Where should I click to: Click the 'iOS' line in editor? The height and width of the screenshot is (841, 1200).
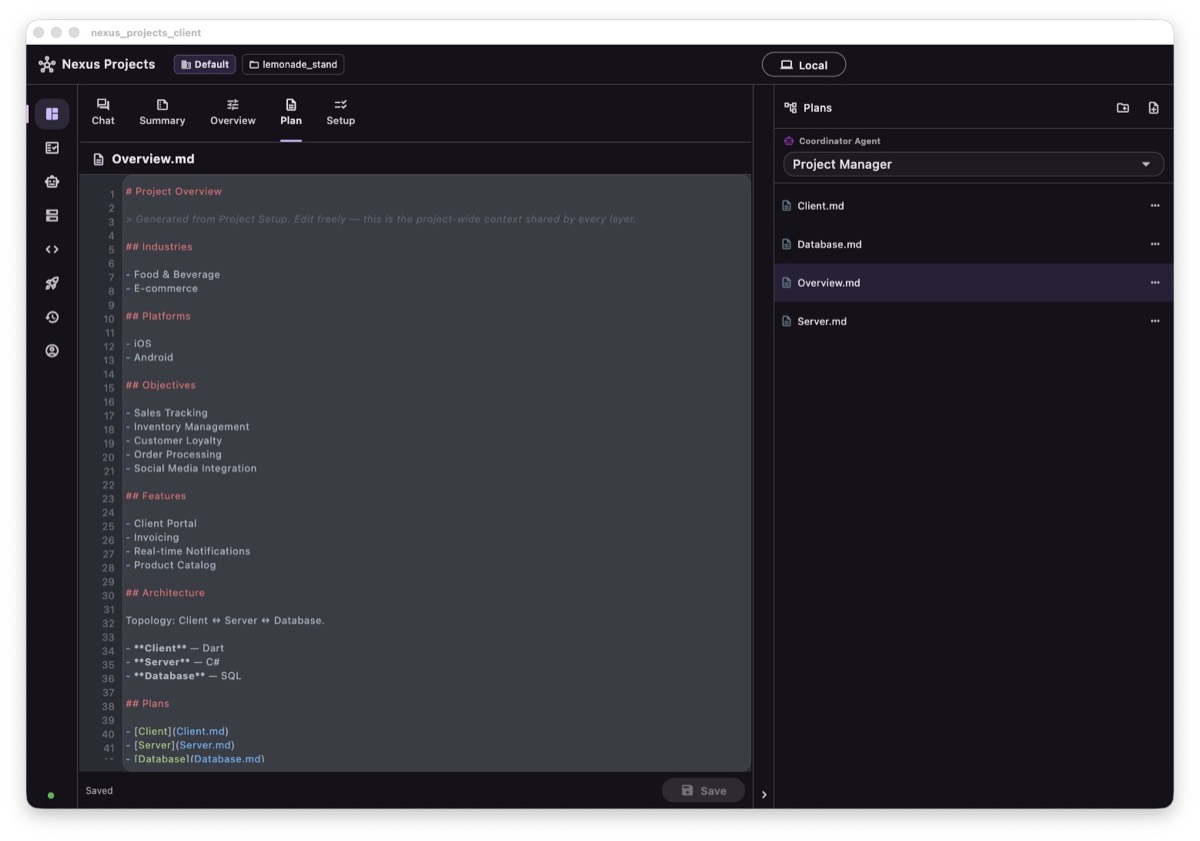pos(139,344)
